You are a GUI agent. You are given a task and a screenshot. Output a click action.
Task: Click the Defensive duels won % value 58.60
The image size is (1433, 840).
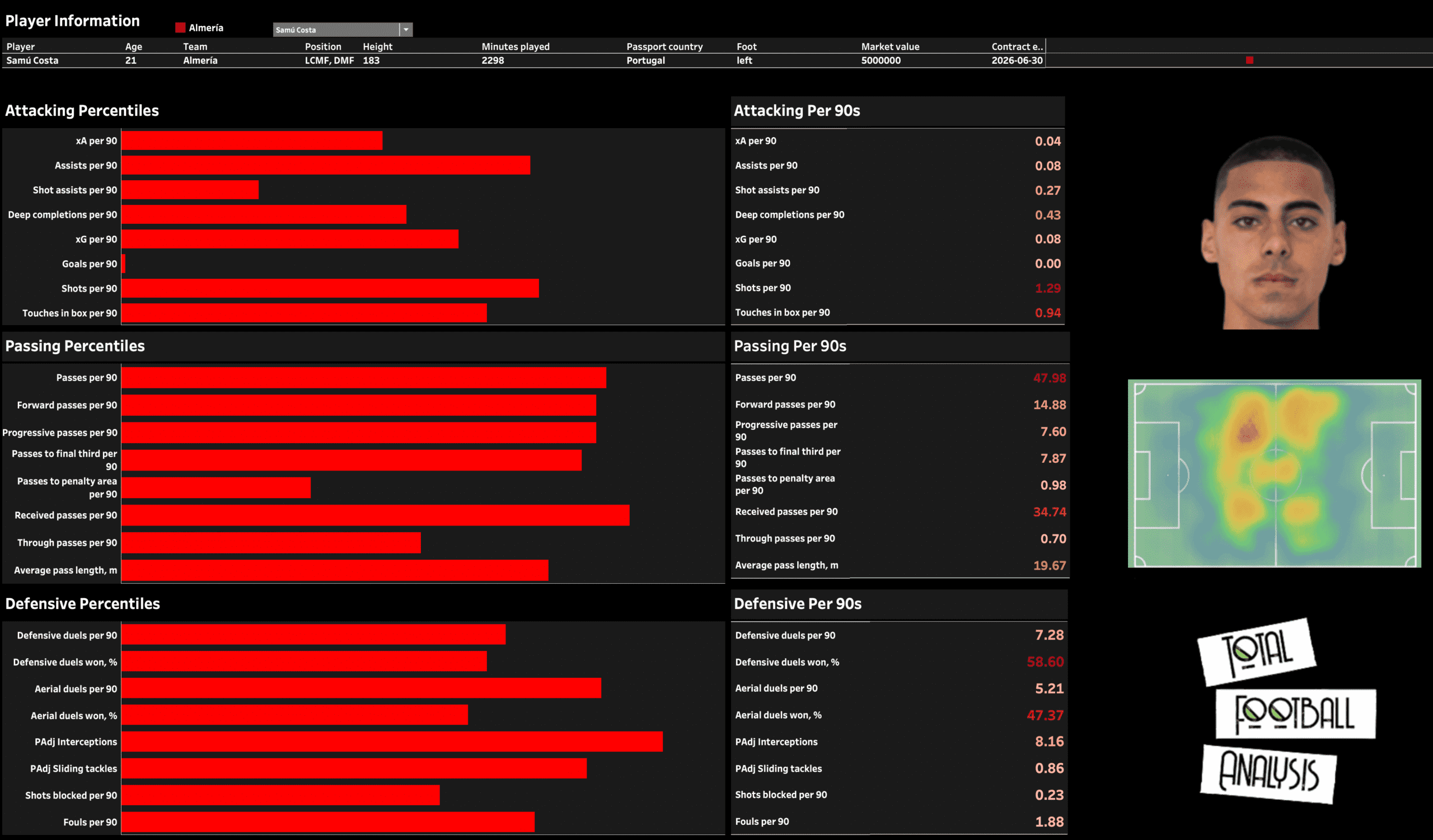tap(1045, 662)
